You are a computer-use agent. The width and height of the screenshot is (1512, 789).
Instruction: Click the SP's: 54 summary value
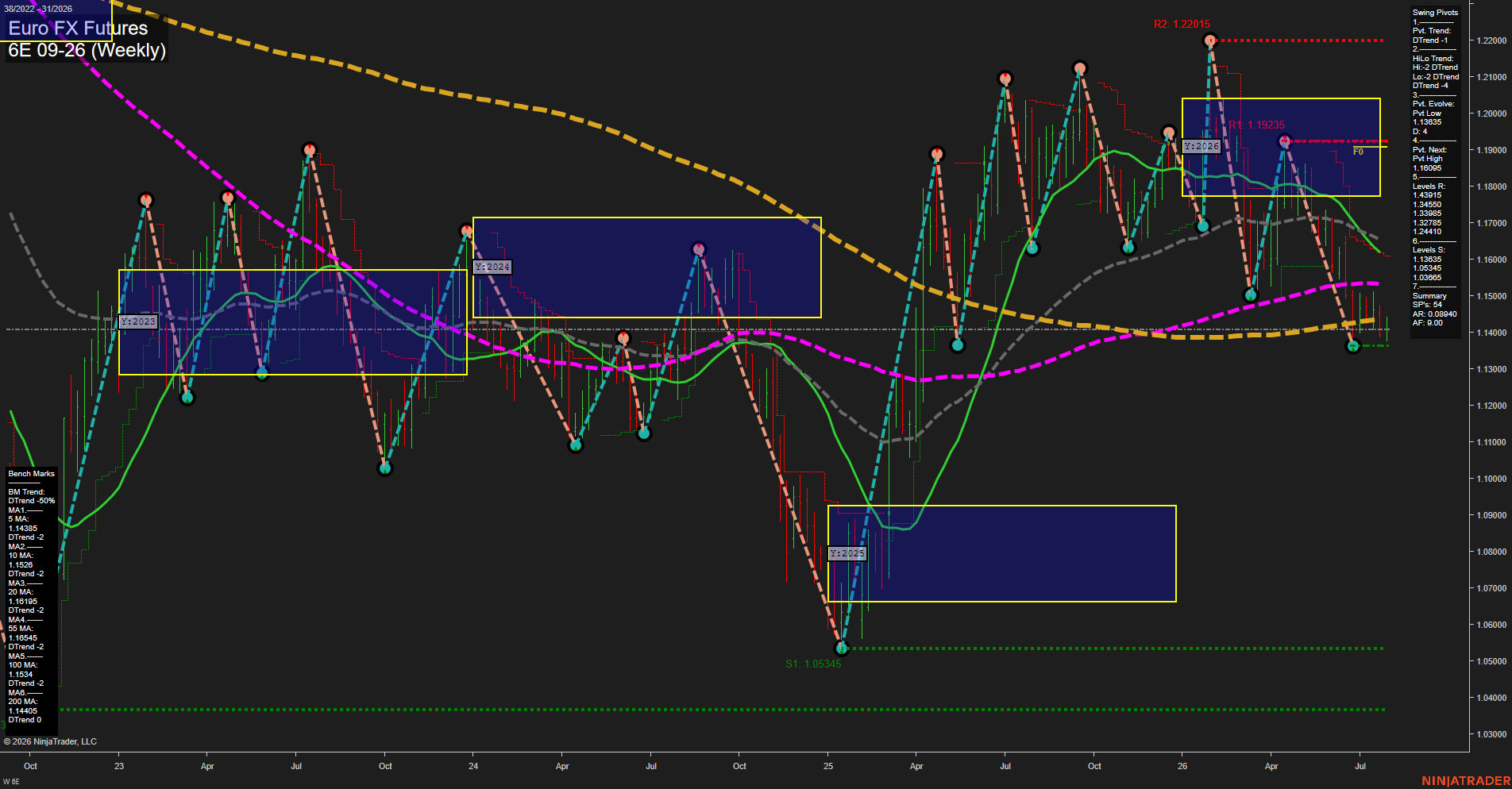click(x=1427, y=305)
